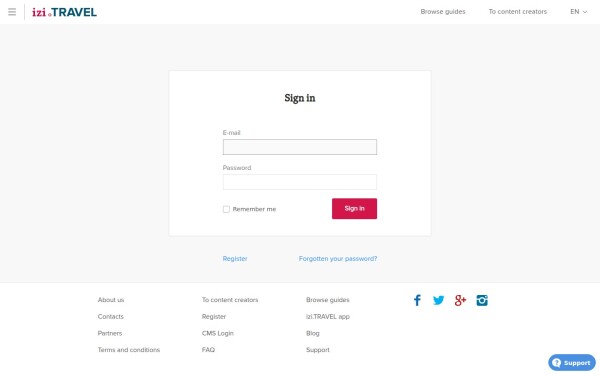Expand the EN language dropdown
The image size is (600, 375).
point(579,12)
